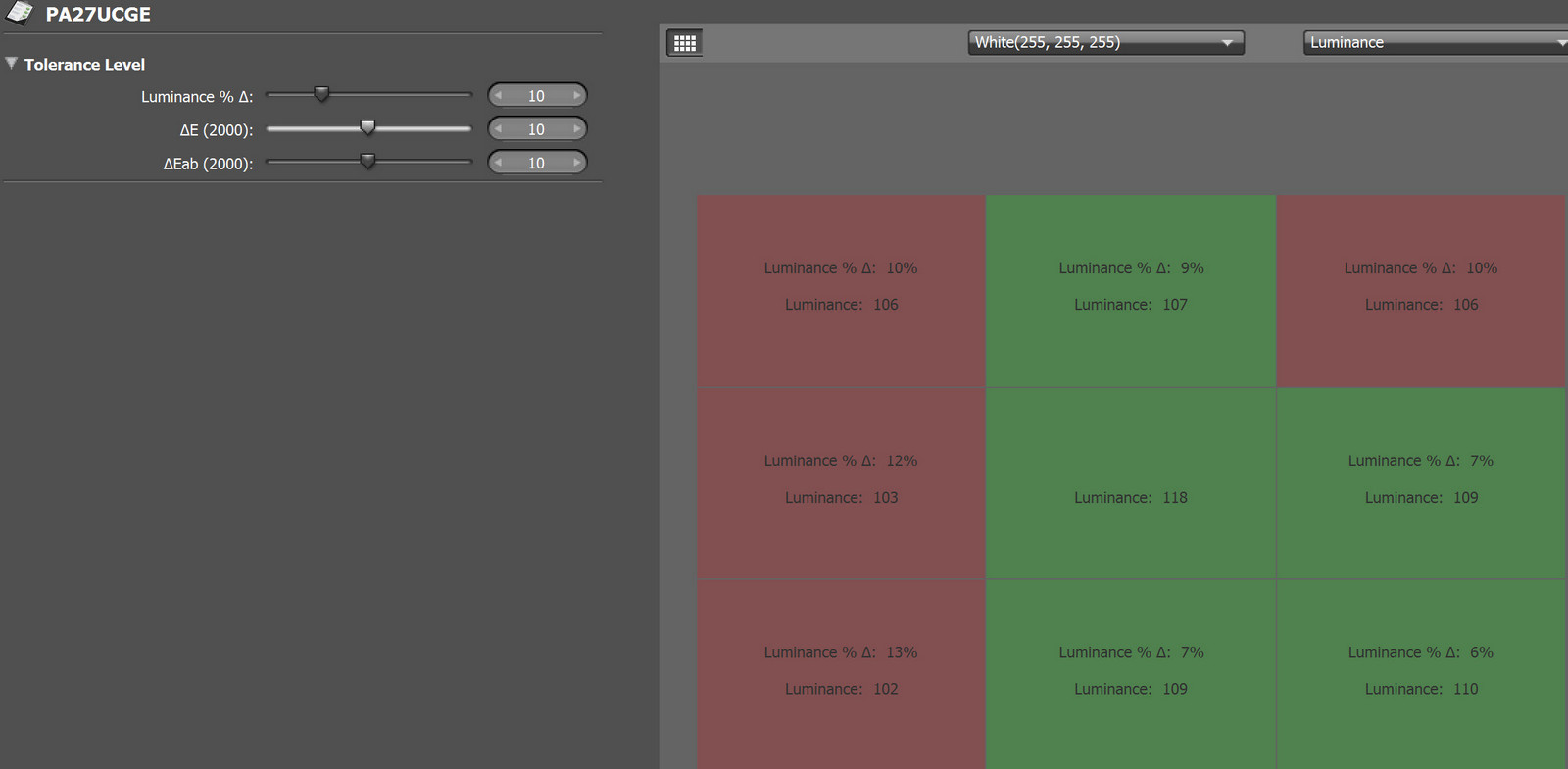Select the red cell showing 13% delta
The width and height of the screenshot is (1568, 769).
(841, 672)
